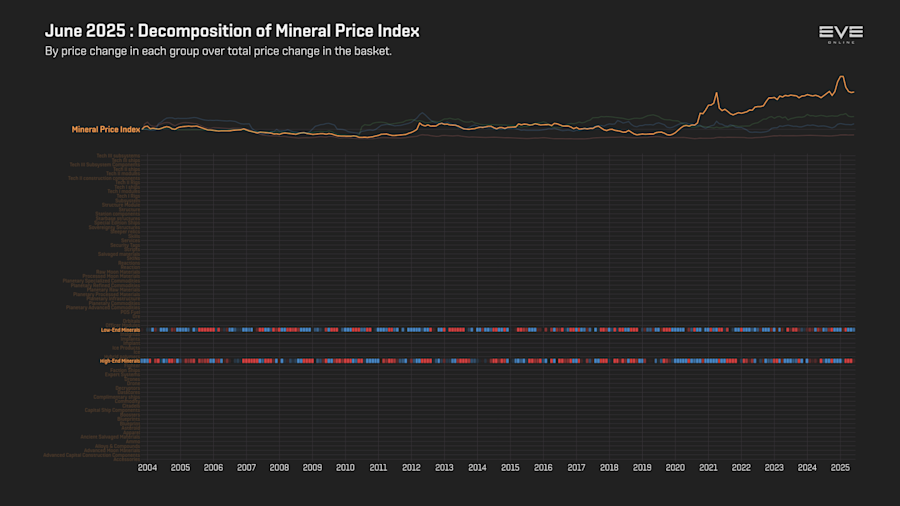
Task: Click the EVE Online logo
Action: (841, 34)
